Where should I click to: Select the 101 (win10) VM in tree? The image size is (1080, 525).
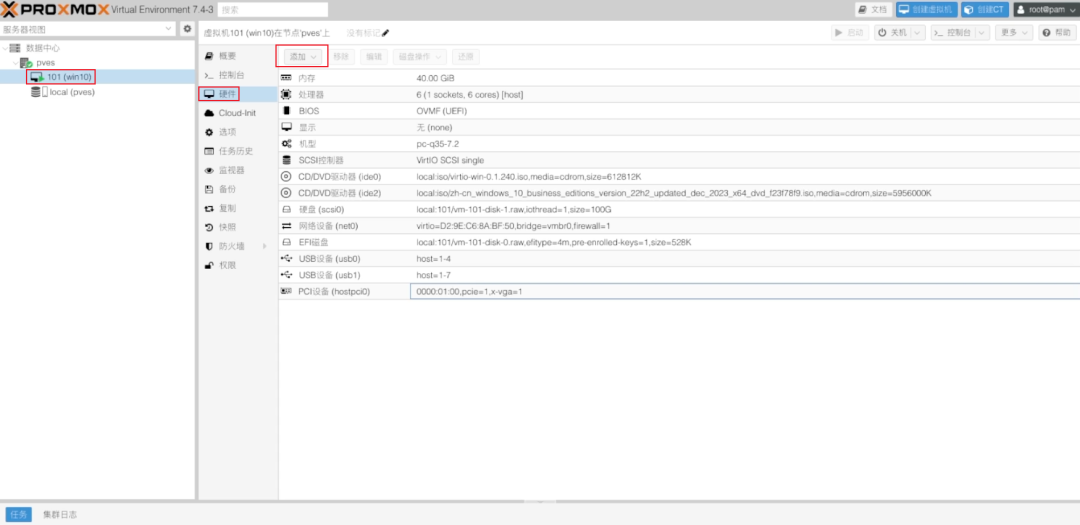point(68,77)
